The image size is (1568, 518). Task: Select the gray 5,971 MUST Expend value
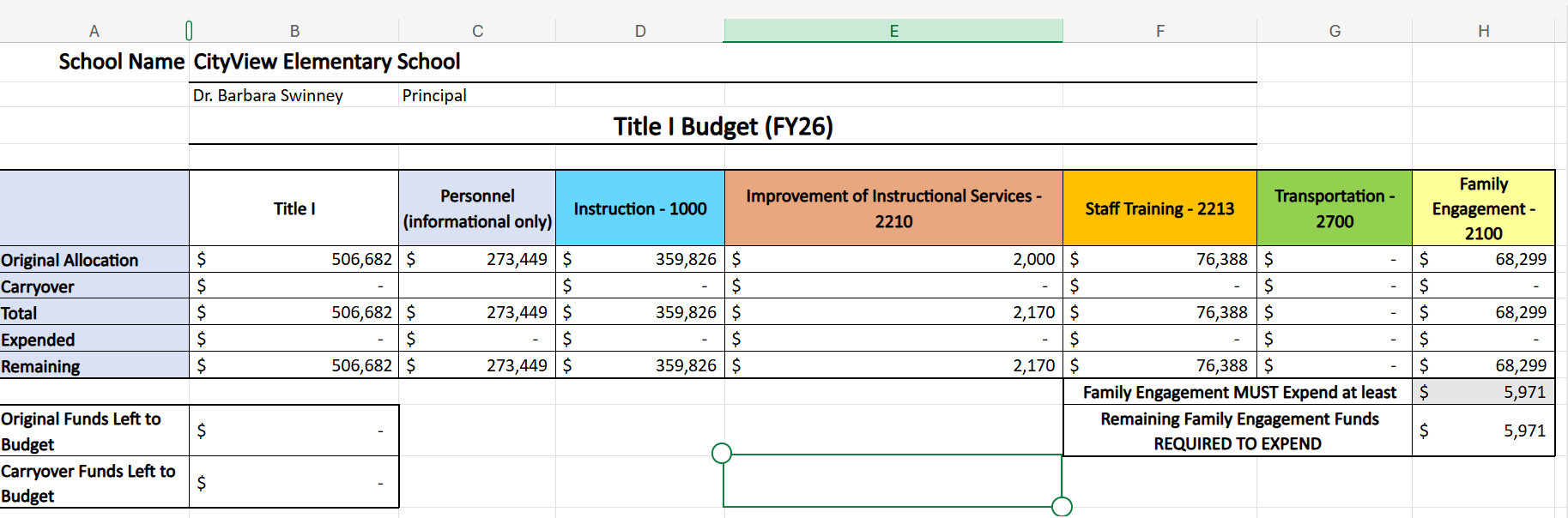pos(1483,392)
